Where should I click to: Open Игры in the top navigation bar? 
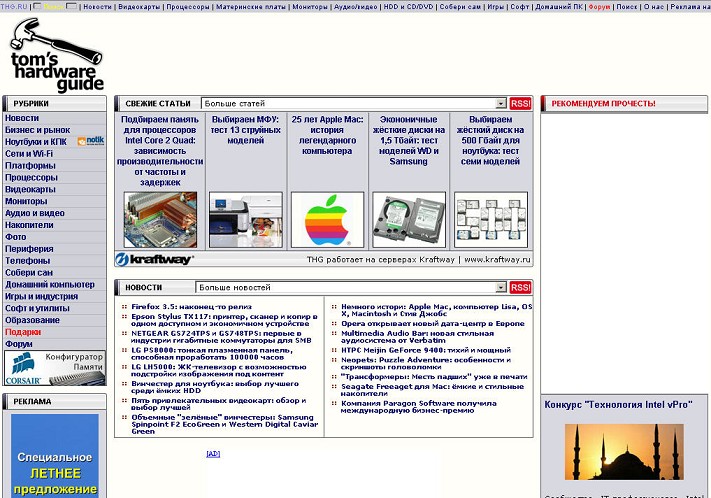click(x=496, y=7)
